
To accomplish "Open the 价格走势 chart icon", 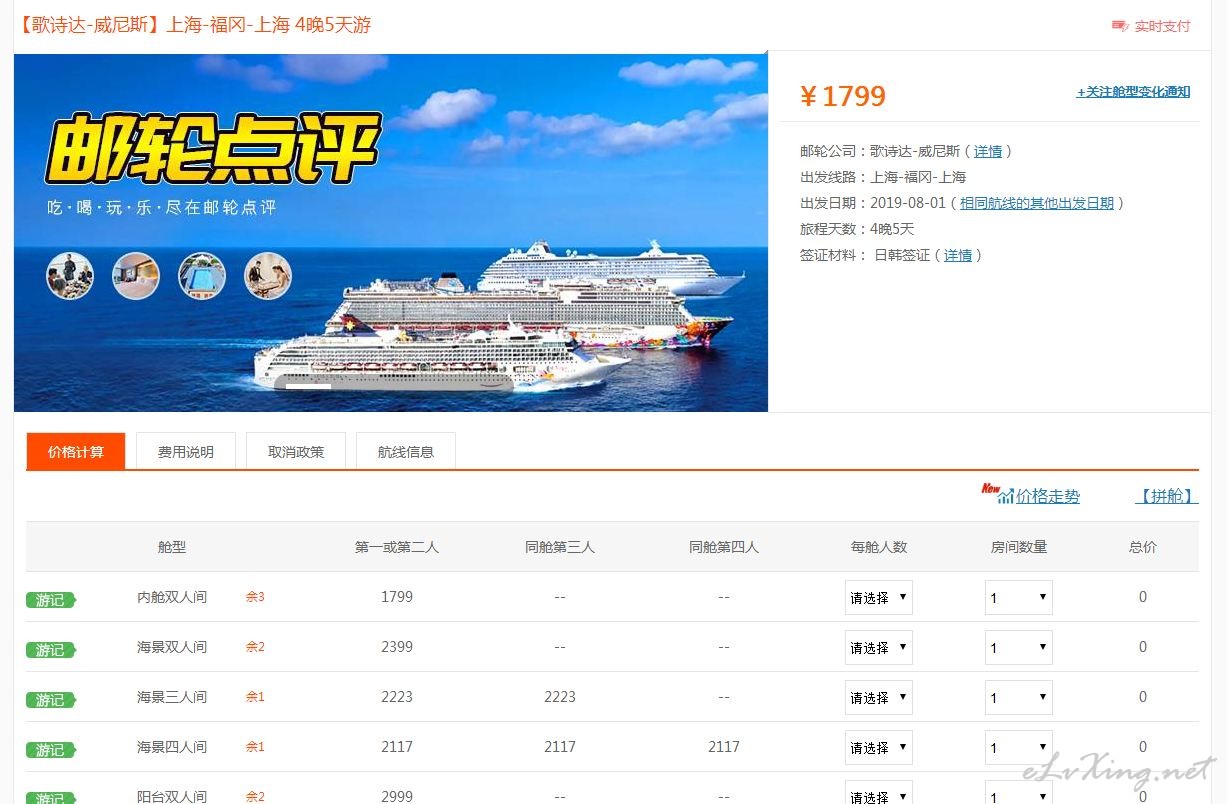I will 1004,495.
